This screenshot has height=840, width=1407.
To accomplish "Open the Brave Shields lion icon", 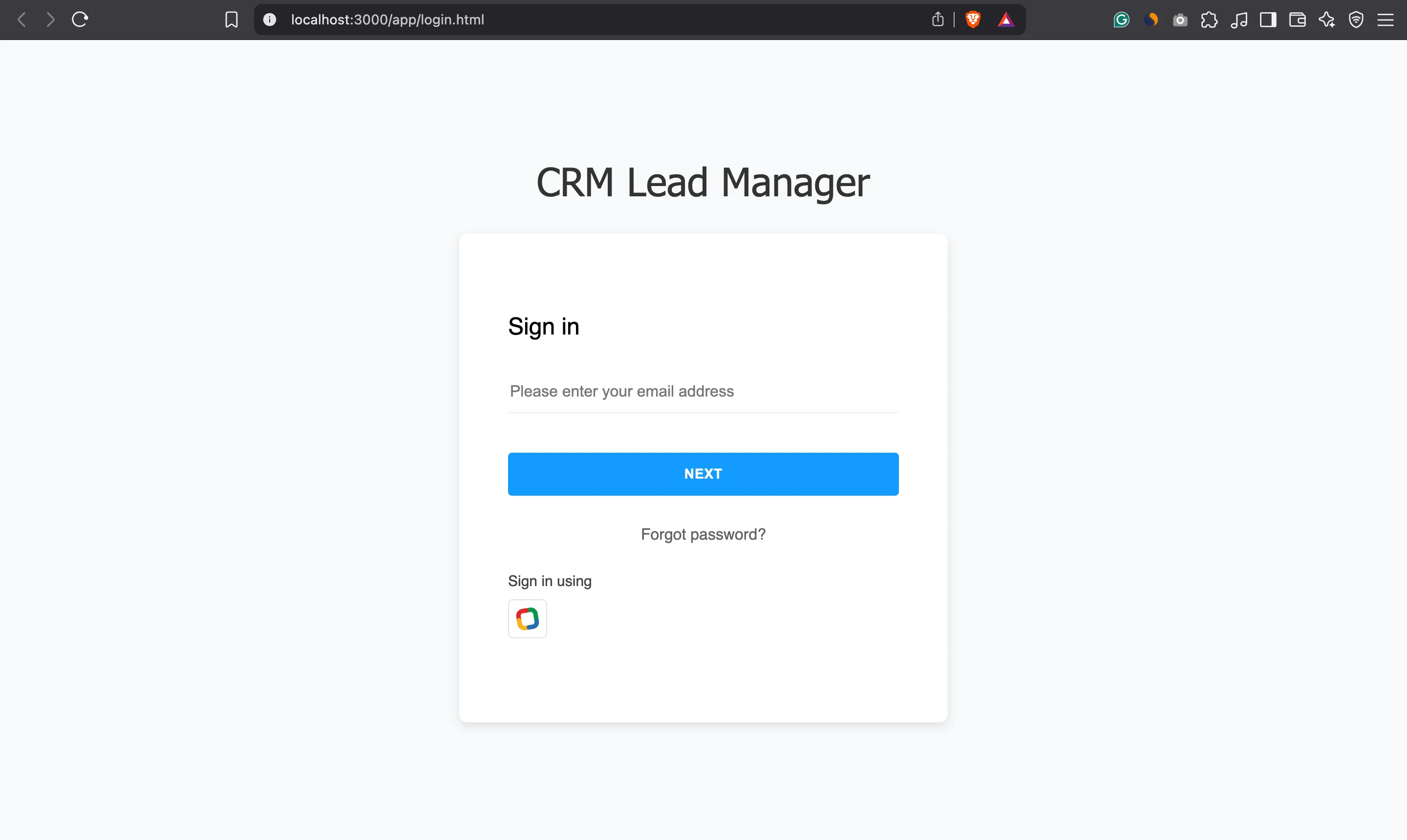I will (973, 20).
